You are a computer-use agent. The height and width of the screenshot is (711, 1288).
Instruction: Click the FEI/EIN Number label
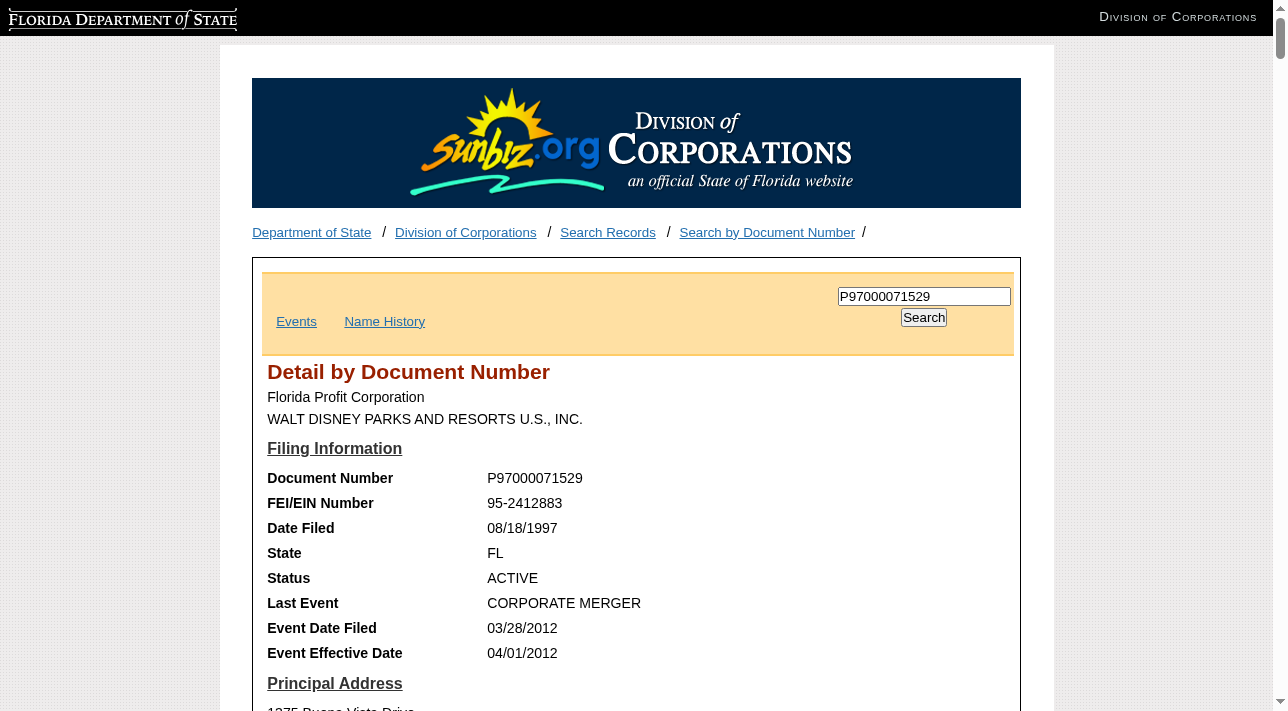[320, 504]
